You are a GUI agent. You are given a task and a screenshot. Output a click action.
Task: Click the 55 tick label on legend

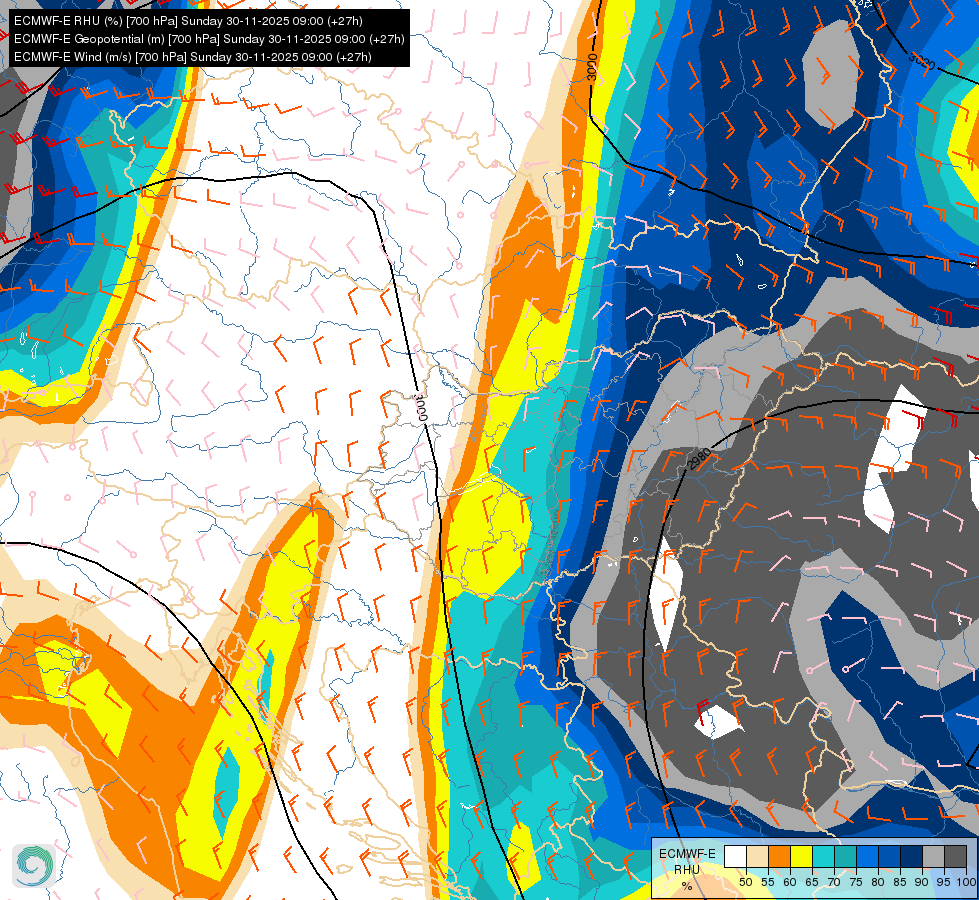(768, 882)
